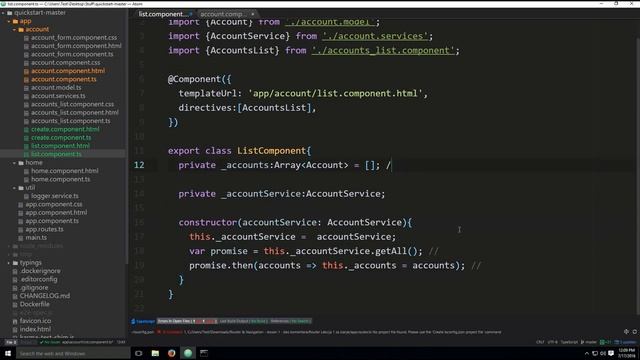Open accounts_list.component.html in tree

75,113
